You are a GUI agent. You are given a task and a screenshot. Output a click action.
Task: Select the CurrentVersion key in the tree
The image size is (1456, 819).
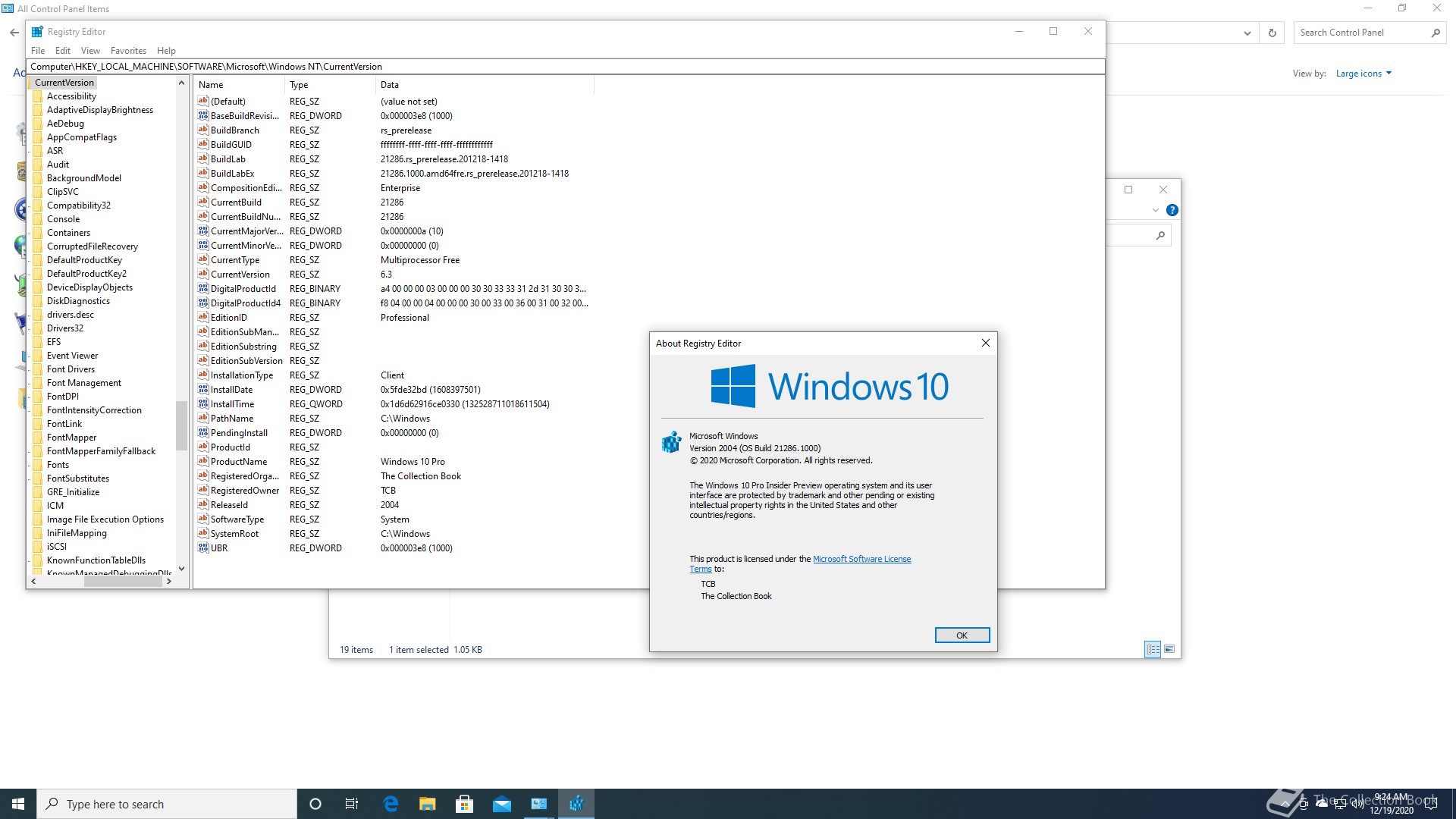pyautogui.click(x=64, y=83)
